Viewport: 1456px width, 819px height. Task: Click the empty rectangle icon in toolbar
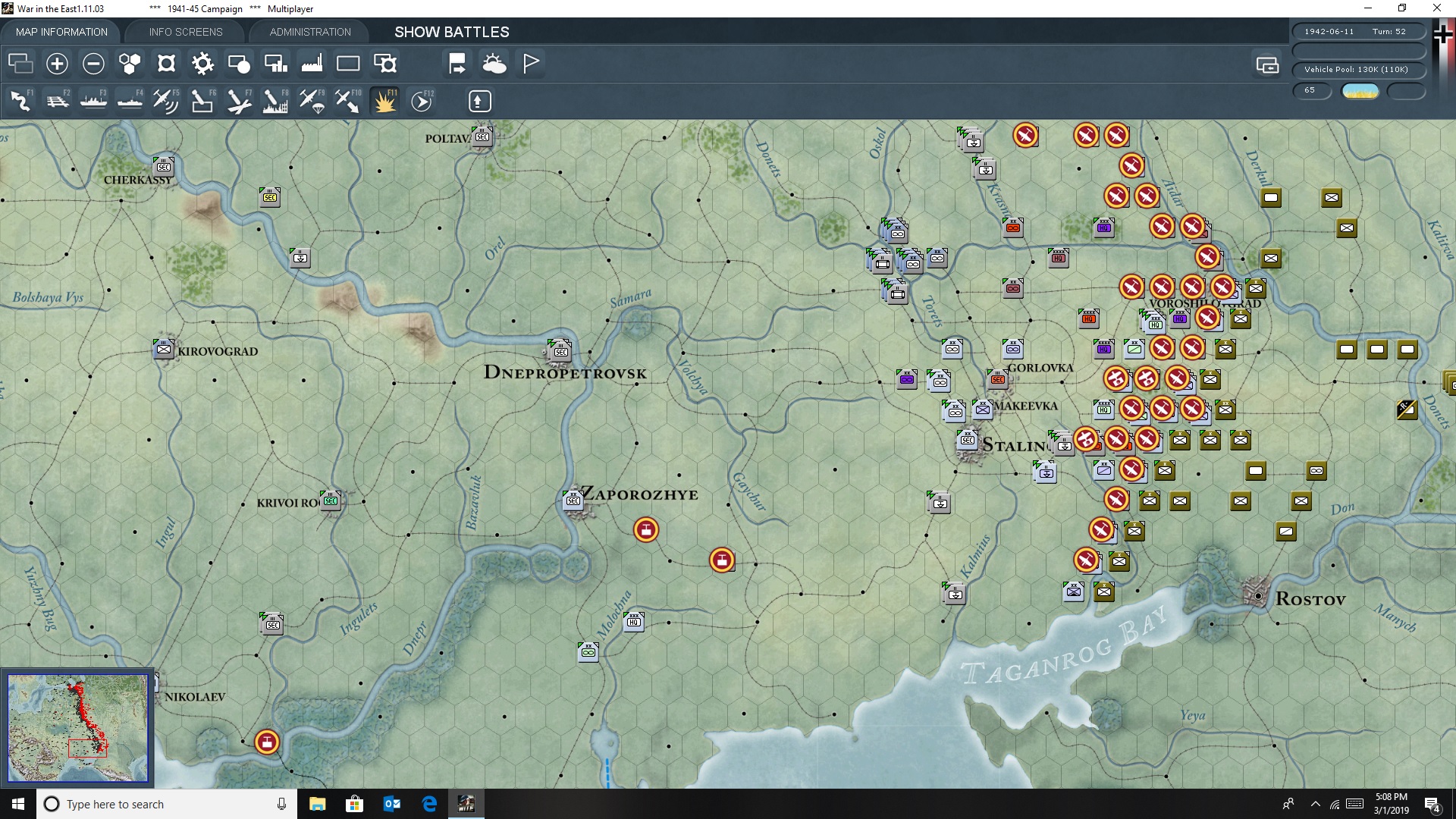(x=348, y=64)
